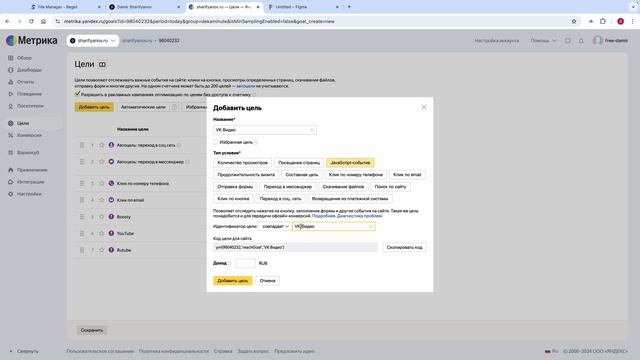This screenshot has width=640, height=360.
Task: Open the user account menu in the header
Action: (x=611, y=41)
